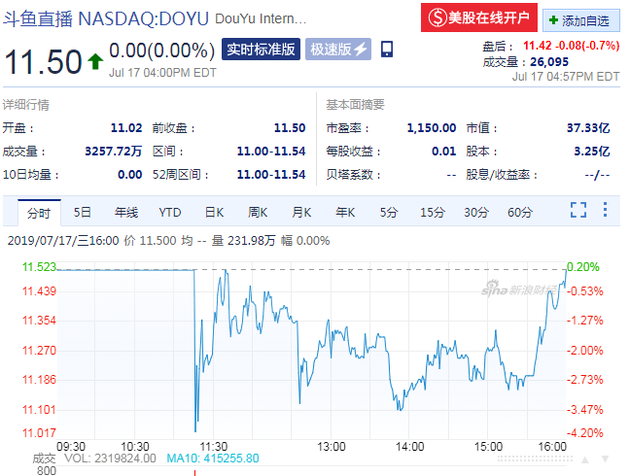Screen dimensions: 630x476
Task: Click the 区间 value 11.00-11.54
Action: (271, 151)
